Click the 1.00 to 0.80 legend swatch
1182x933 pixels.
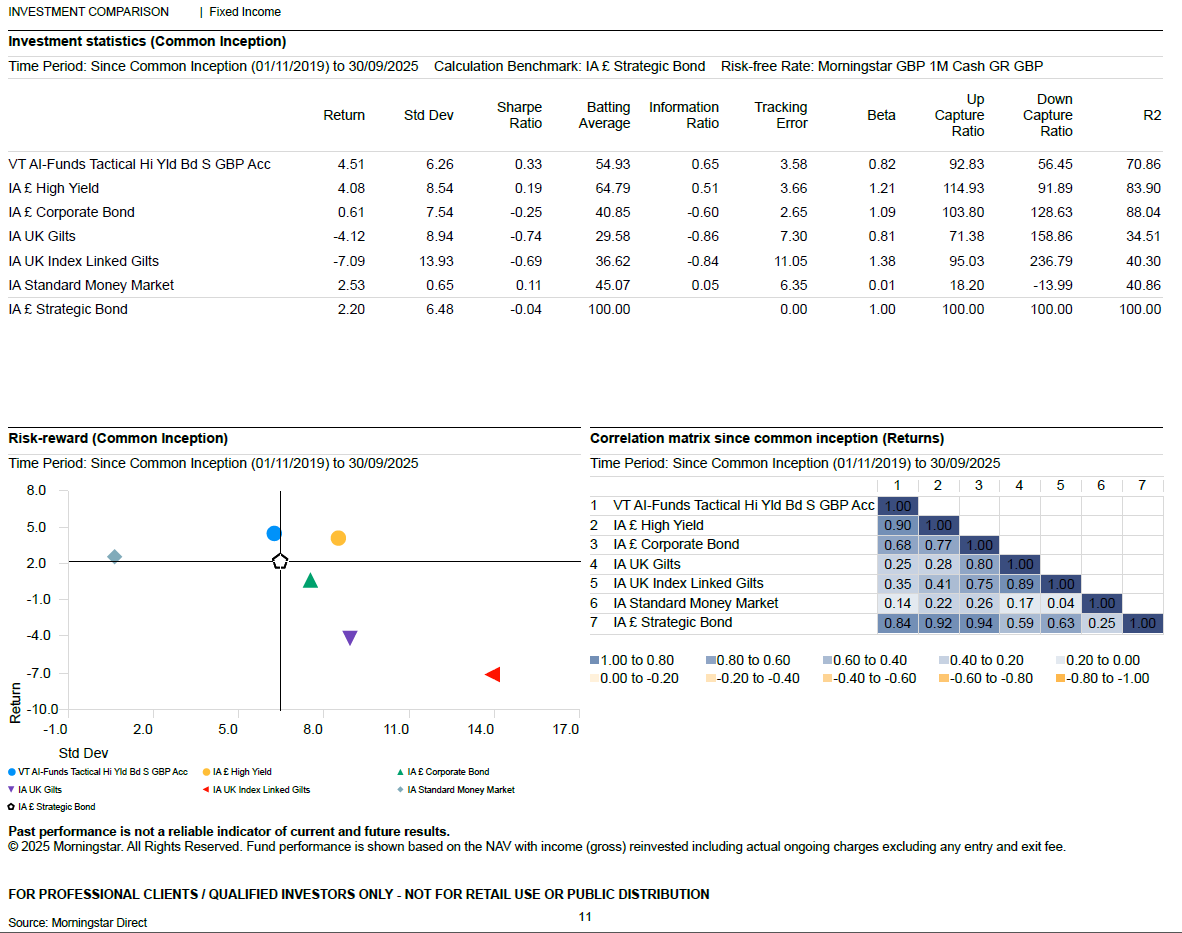(x=596, y=660)
